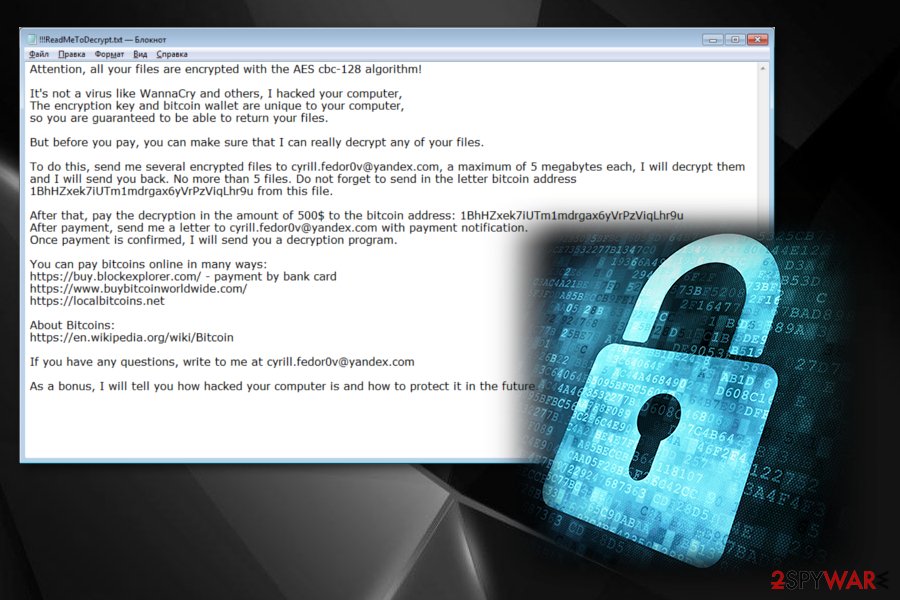
Task: Click the localbitcoins.net URL text
Action: pos(97,300)
